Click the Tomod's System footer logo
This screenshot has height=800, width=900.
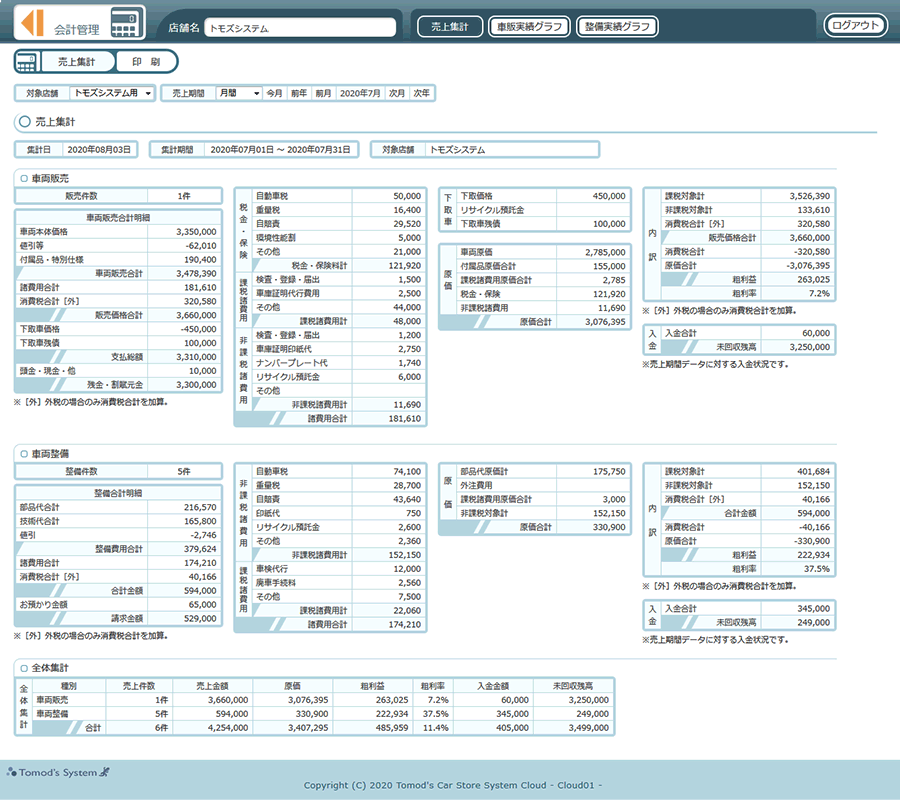58,772
